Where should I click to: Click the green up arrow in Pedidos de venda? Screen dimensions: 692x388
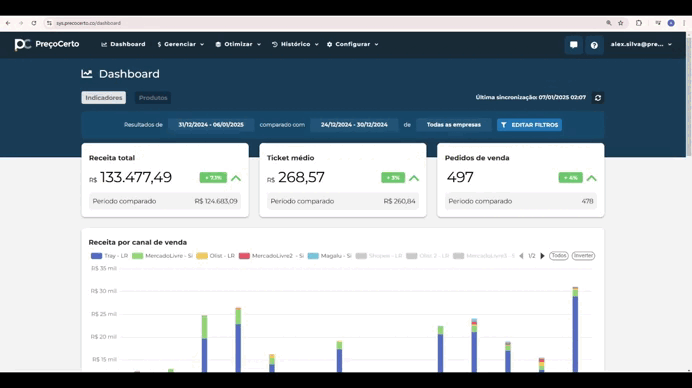point(592,178)
